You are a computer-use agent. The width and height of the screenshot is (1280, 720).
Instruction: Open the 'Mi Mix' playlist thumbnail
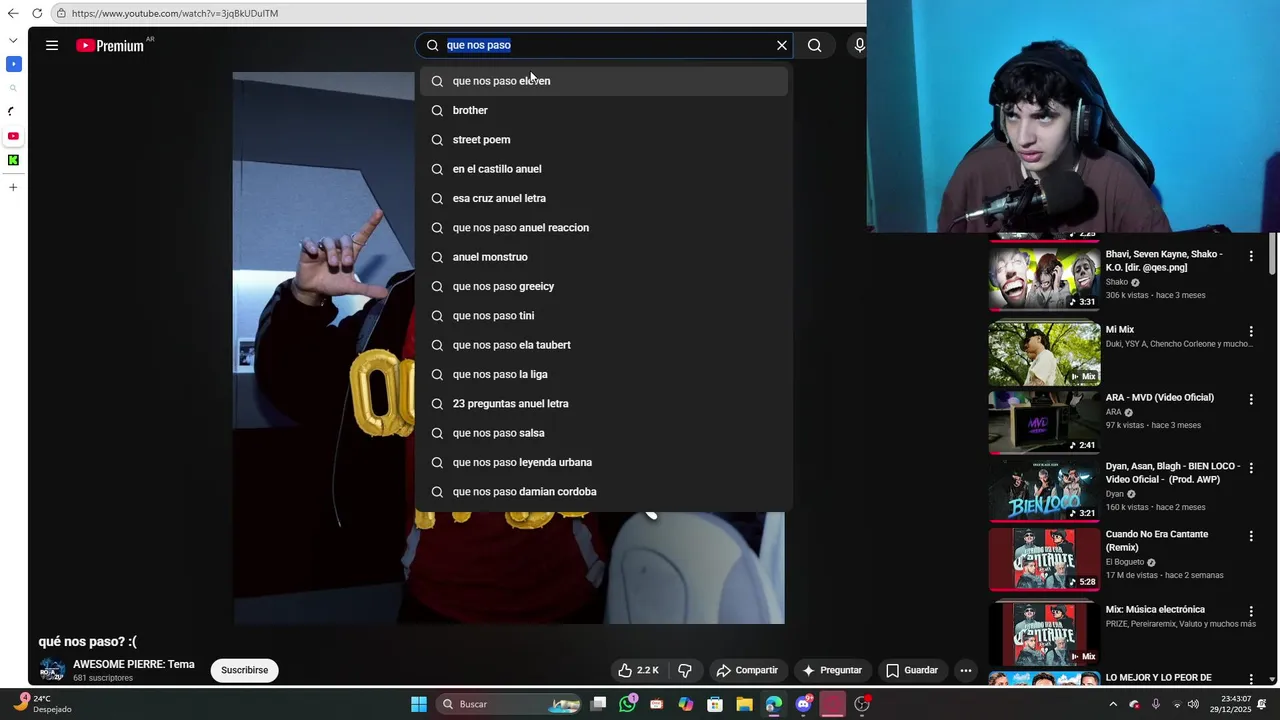[1044, 354]
